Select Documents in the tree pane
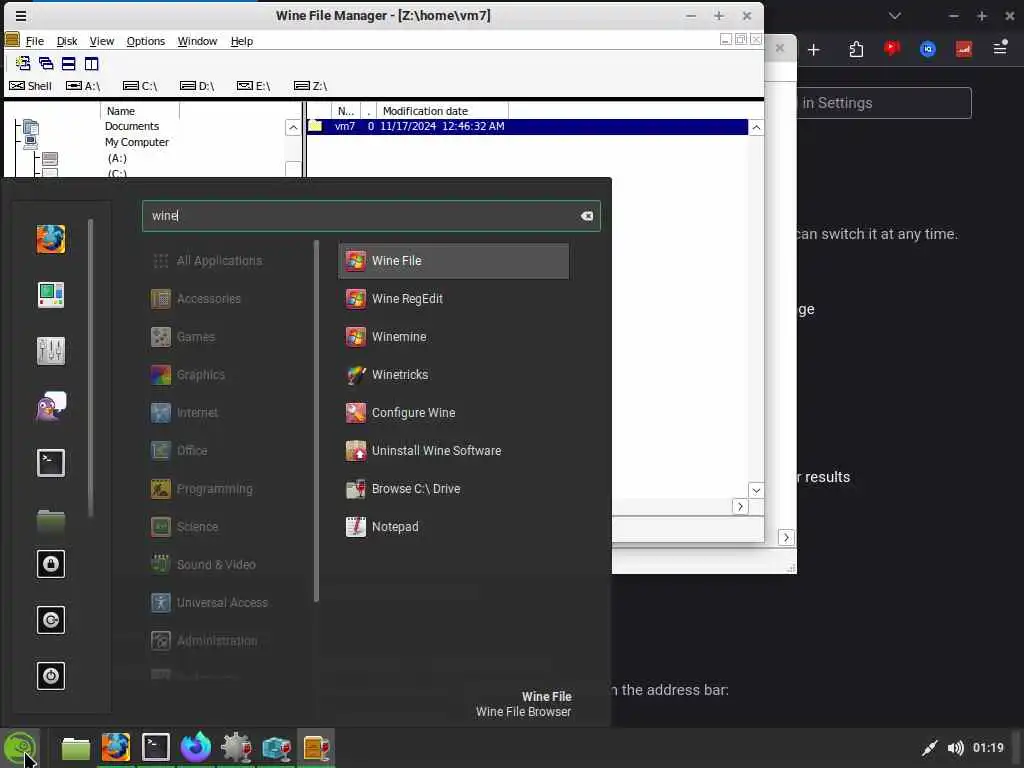 tap(132, 126)
